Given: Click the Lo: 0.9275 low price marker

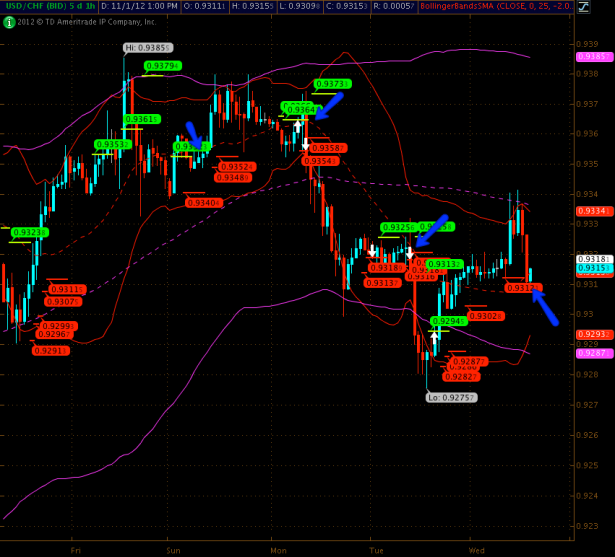Looking at the screenshot, I should [451, 397].
